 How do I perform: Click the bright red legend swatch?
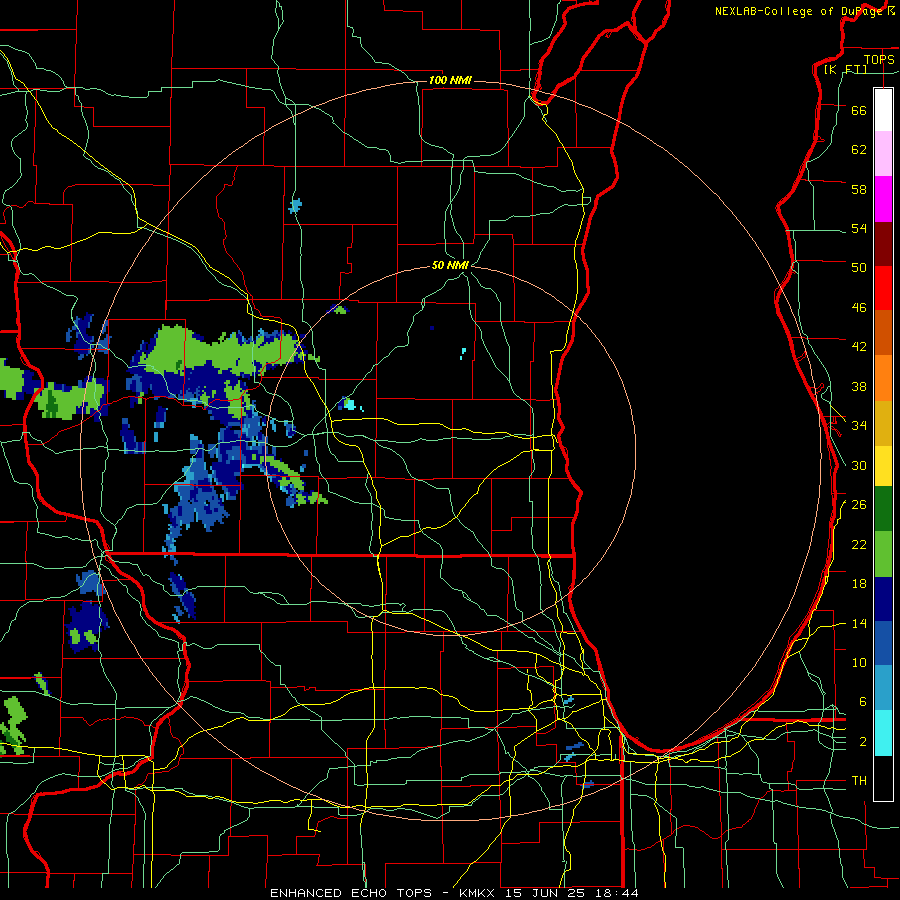click(x=883, y=288)
